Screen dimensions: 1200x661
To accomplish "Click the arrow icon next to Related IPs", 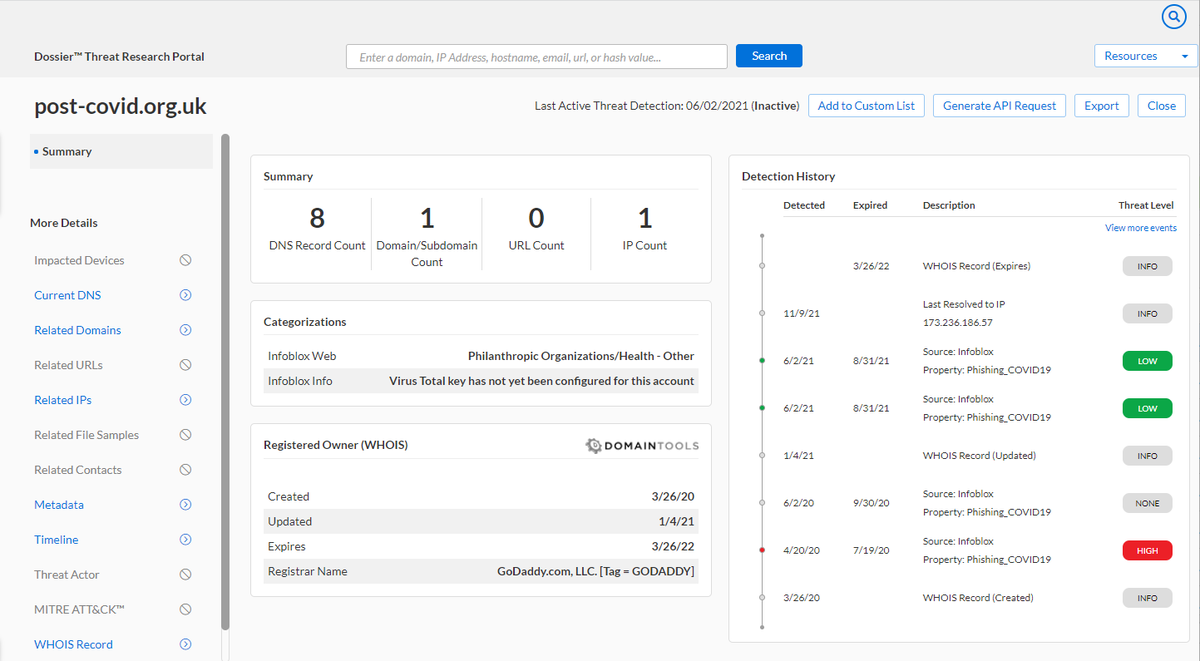I will 185,399.
